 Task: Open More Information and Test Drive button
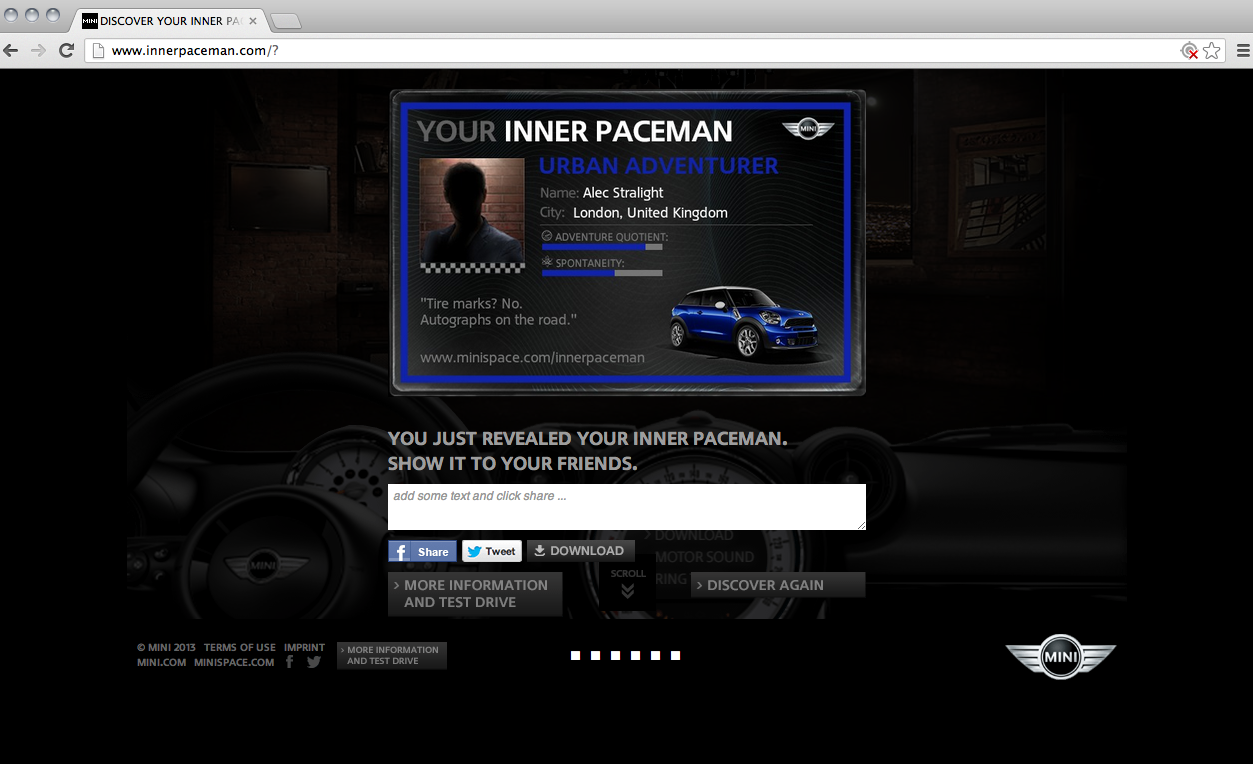[475, 594]
